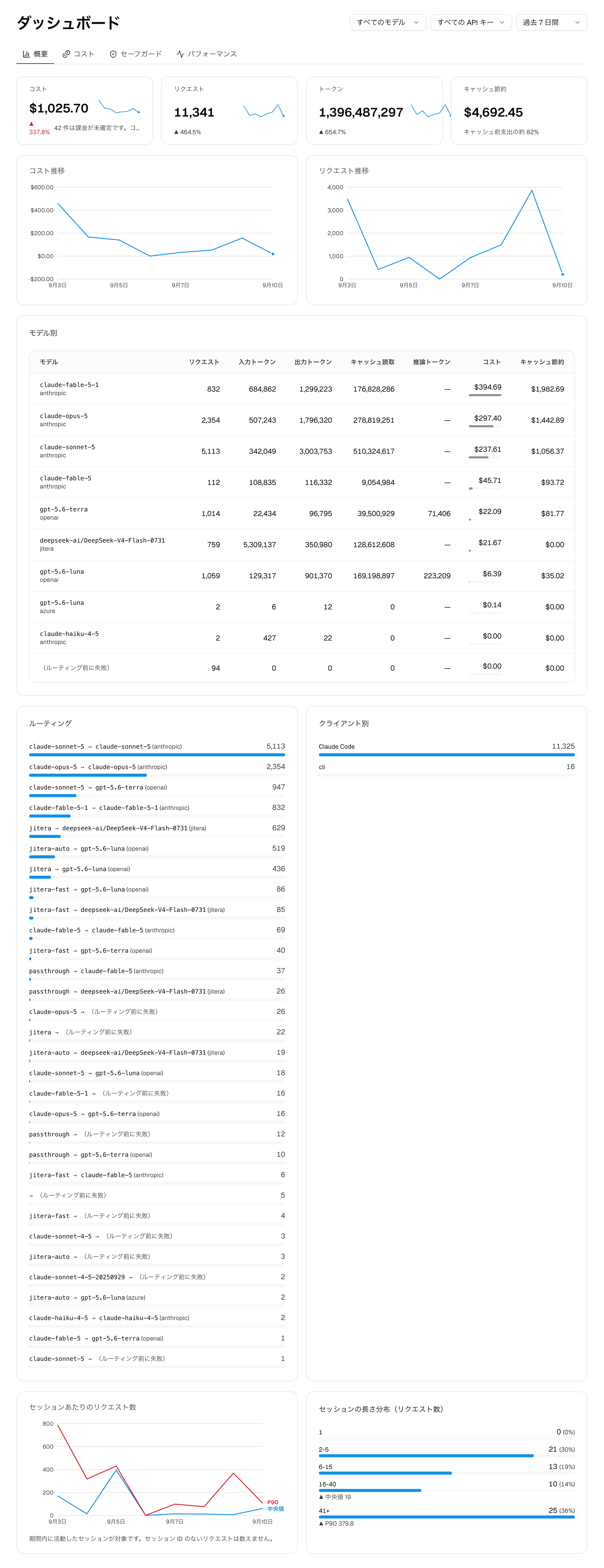
Task: Click the coins icon beside コスト tab
Action: click(66, 54)
